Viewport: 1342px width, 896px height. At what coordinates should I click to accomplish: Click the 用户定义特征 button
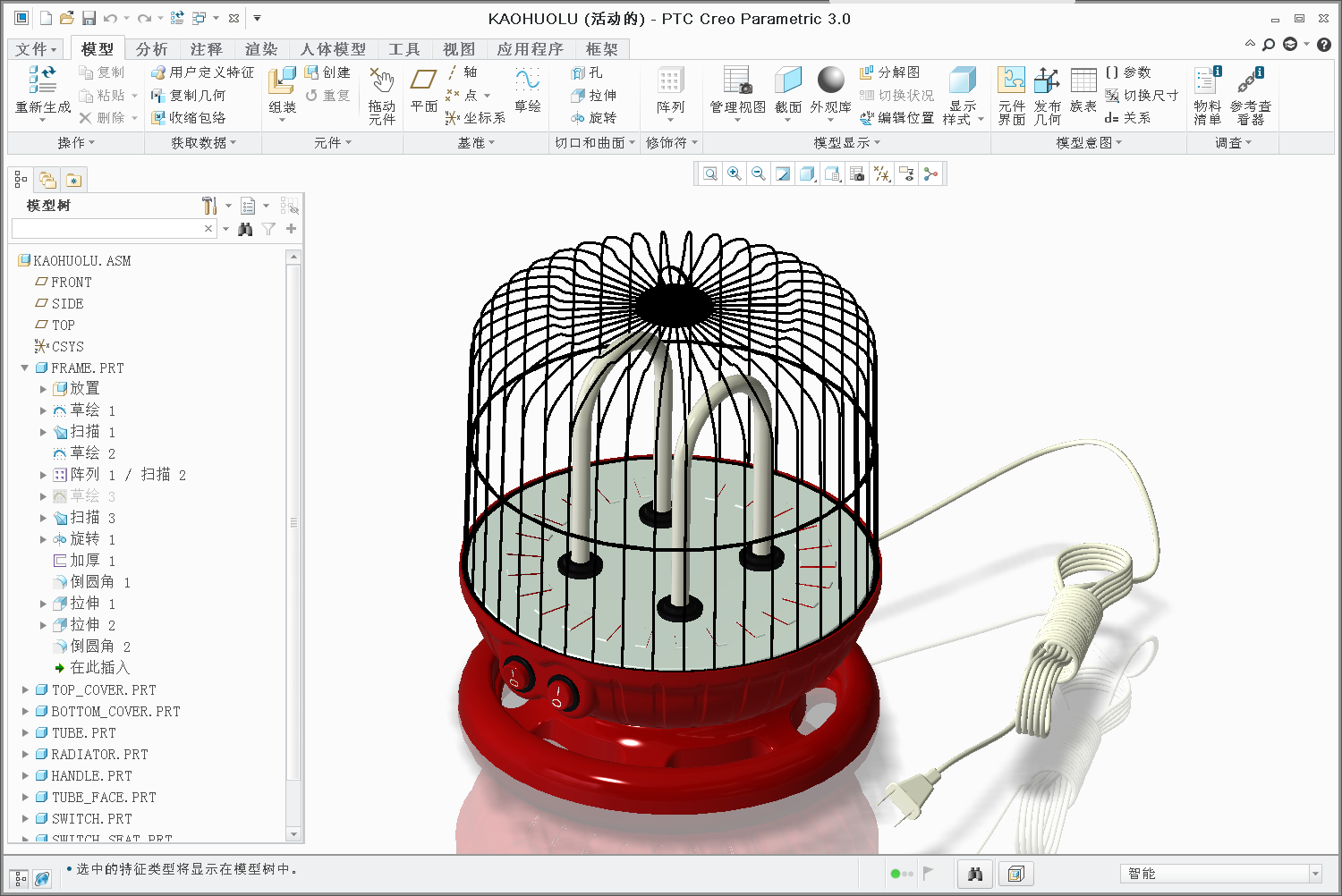(202, 72)
